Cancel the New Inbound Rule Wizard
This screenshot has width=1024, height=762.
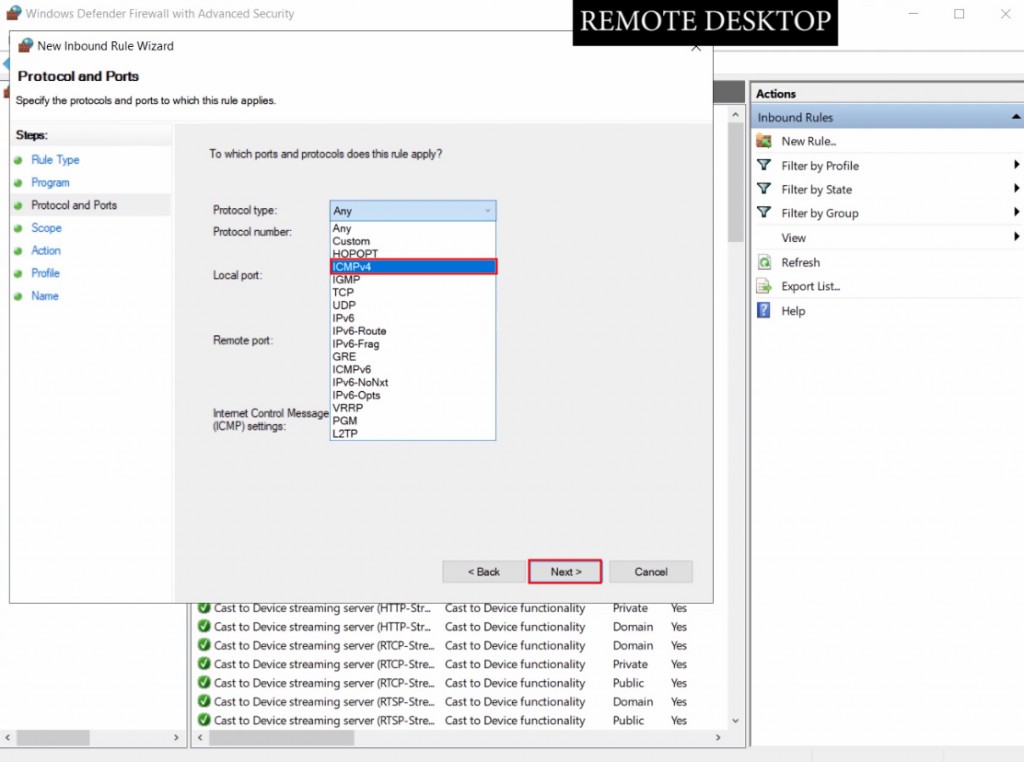650,571
